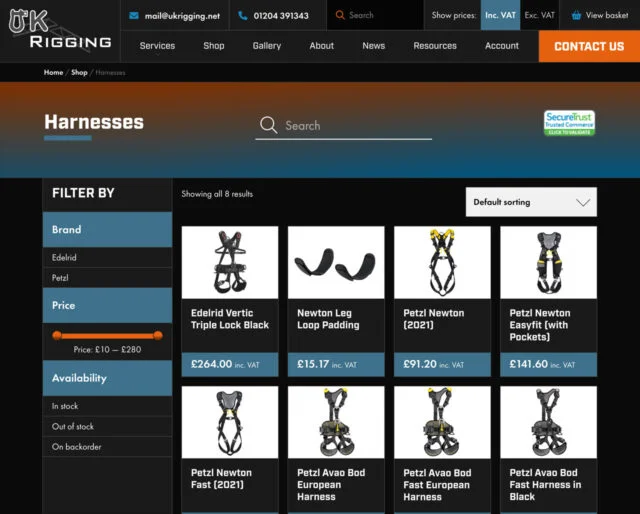
Task: Click the shopping basket icon
Action: point(576,16)
